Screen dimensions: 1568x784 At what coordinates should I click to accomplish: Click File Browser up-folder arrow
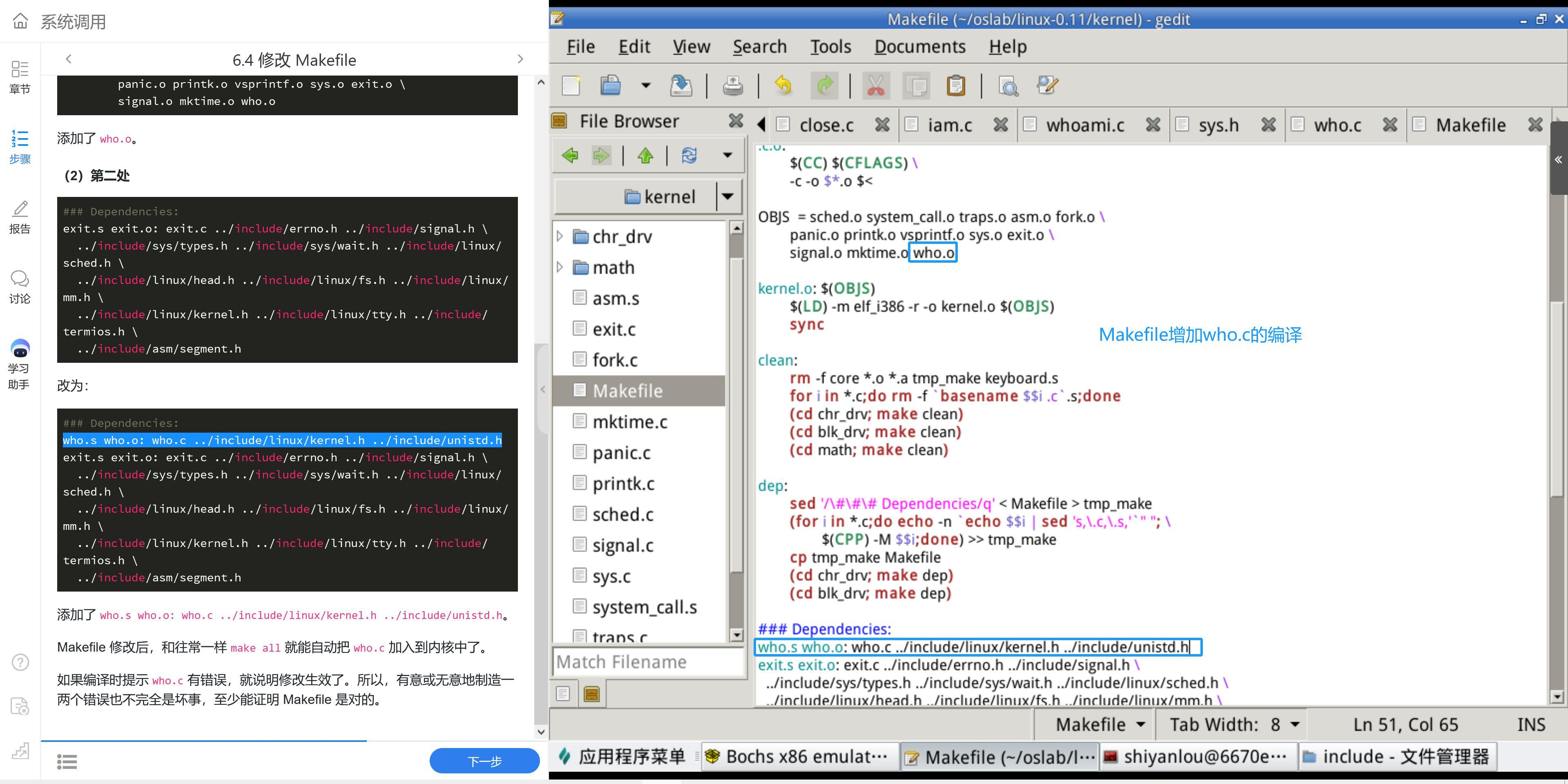(x=645, y=155)
